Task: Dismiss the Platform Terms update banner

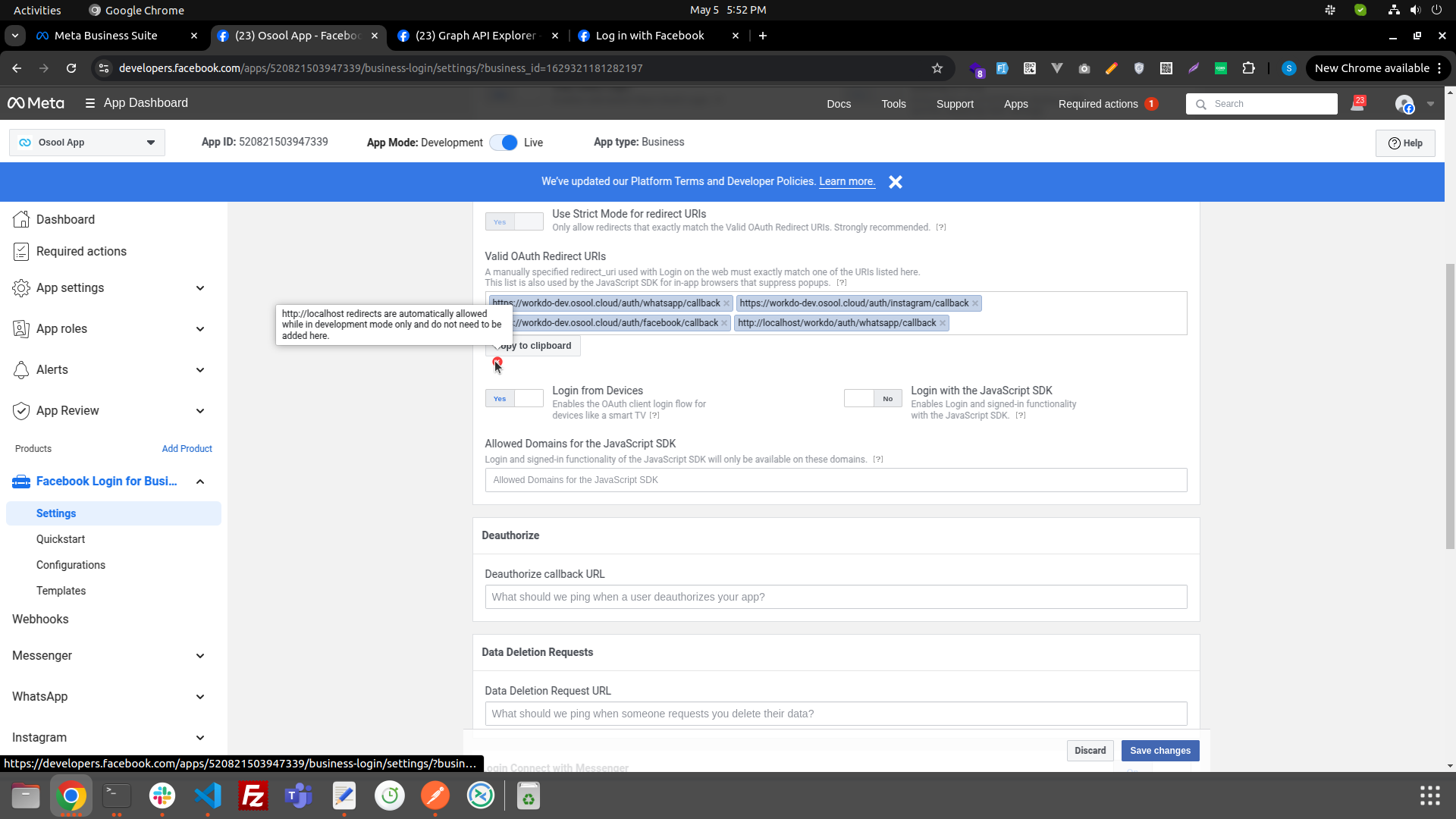Action: pyautogui.click(x=896, y=182)
